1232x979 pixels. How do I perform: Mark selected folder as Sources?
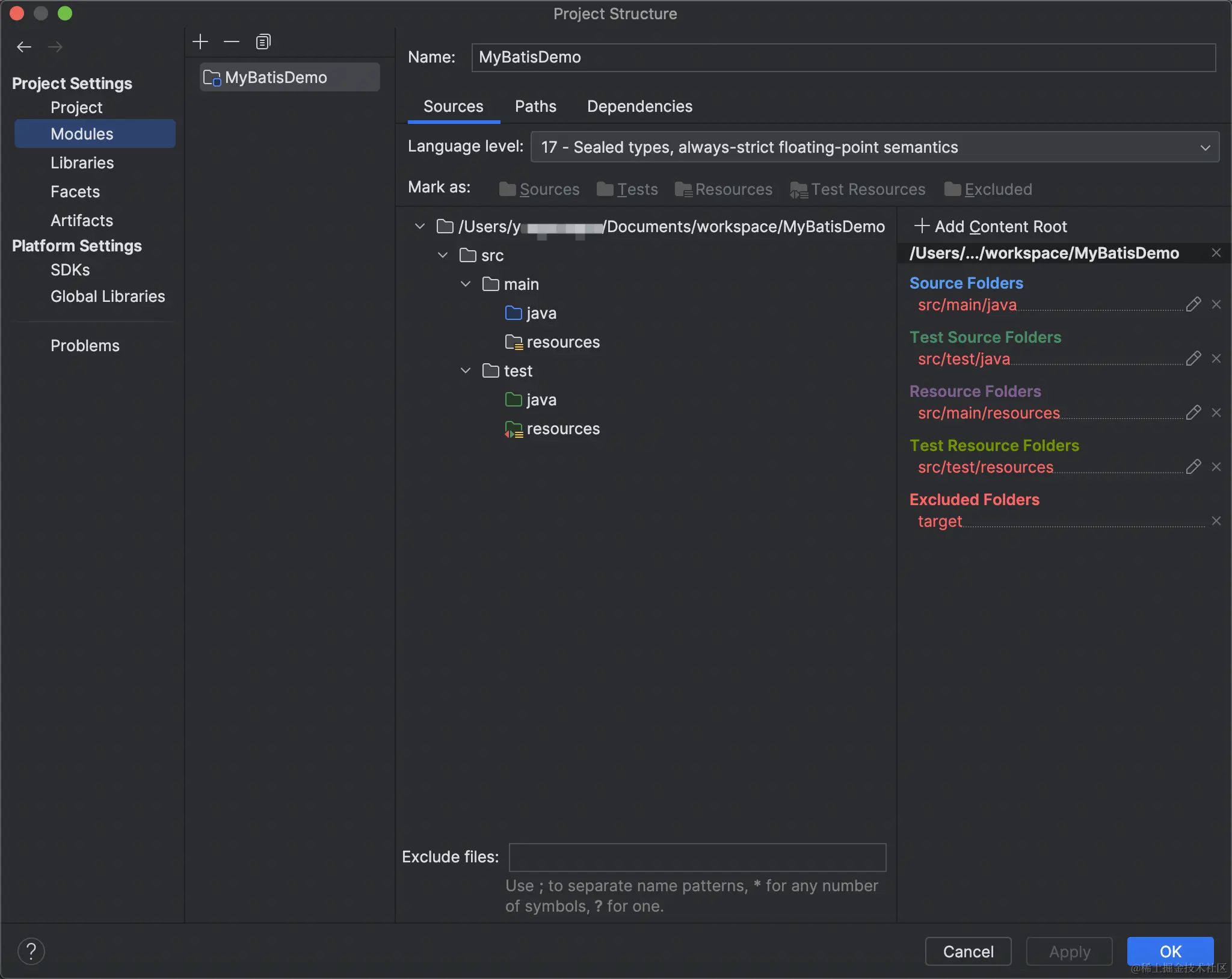click(540, 189)
